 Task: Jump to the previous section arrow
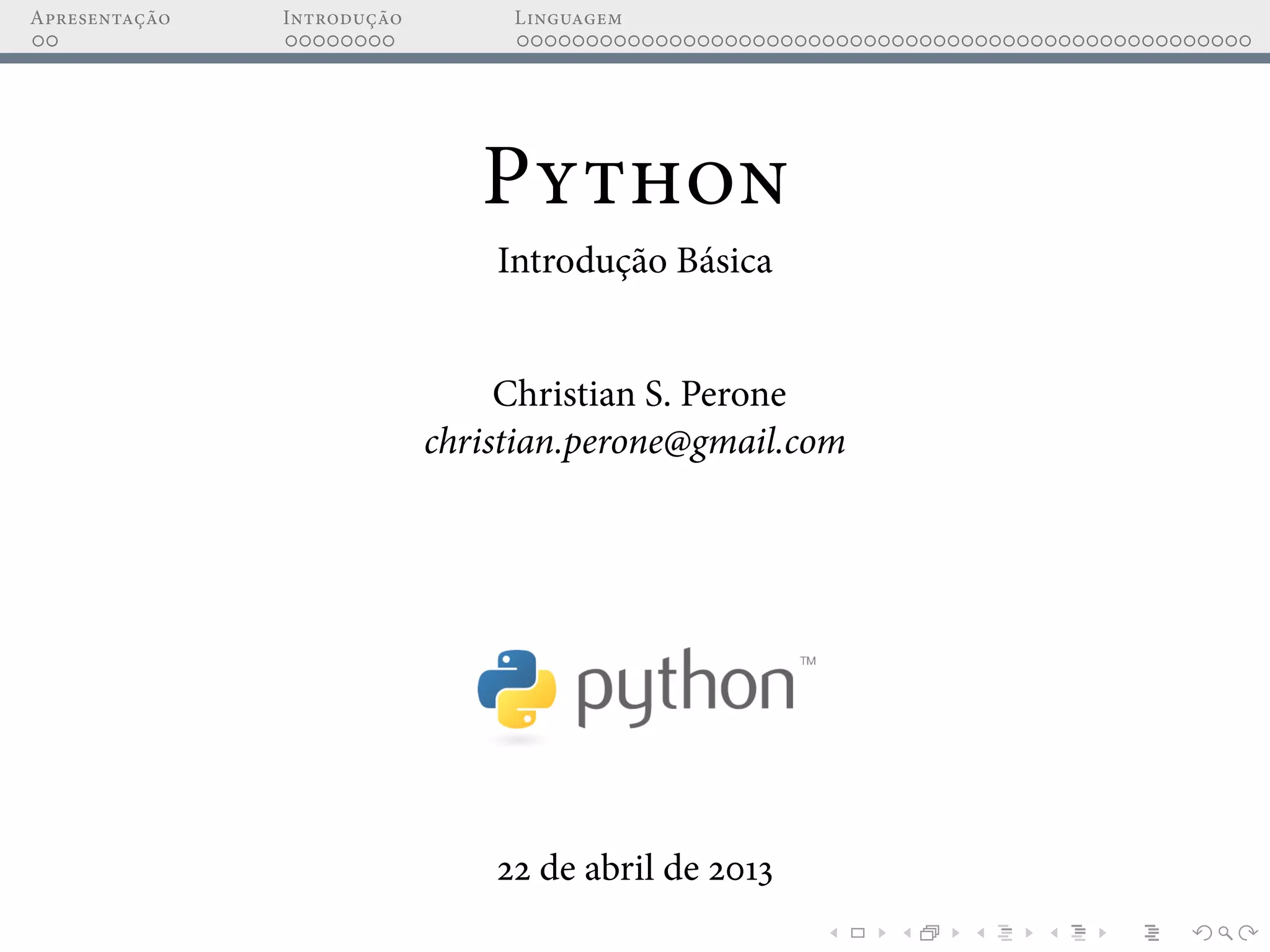[1054, 933]
